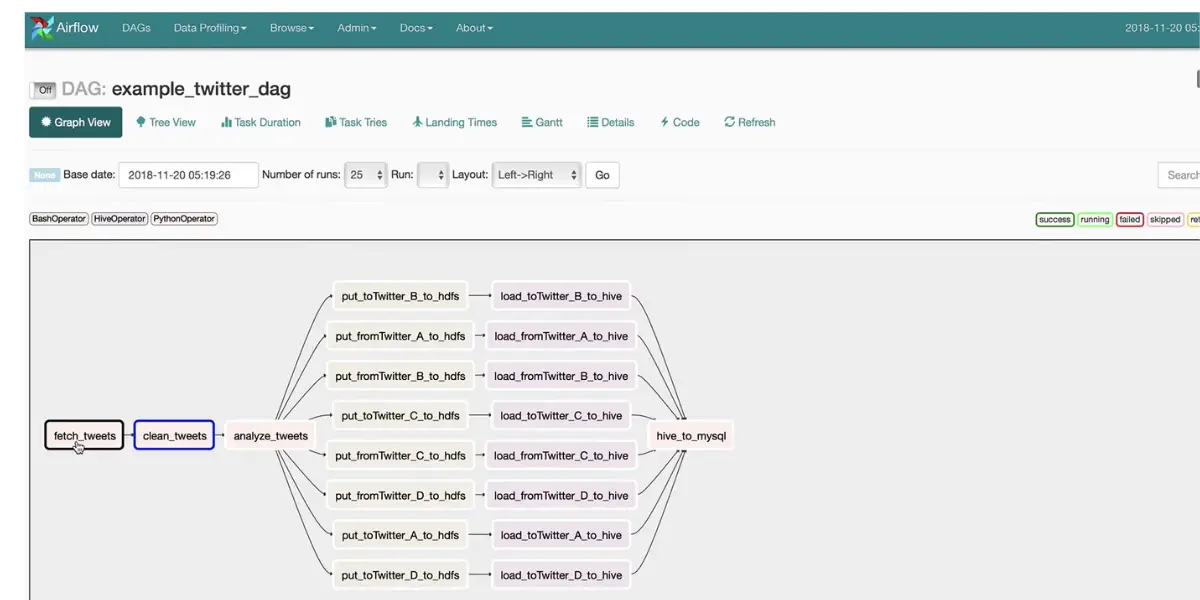Click the None label badge
This screenshot has height=600, width=1200.
45,175
